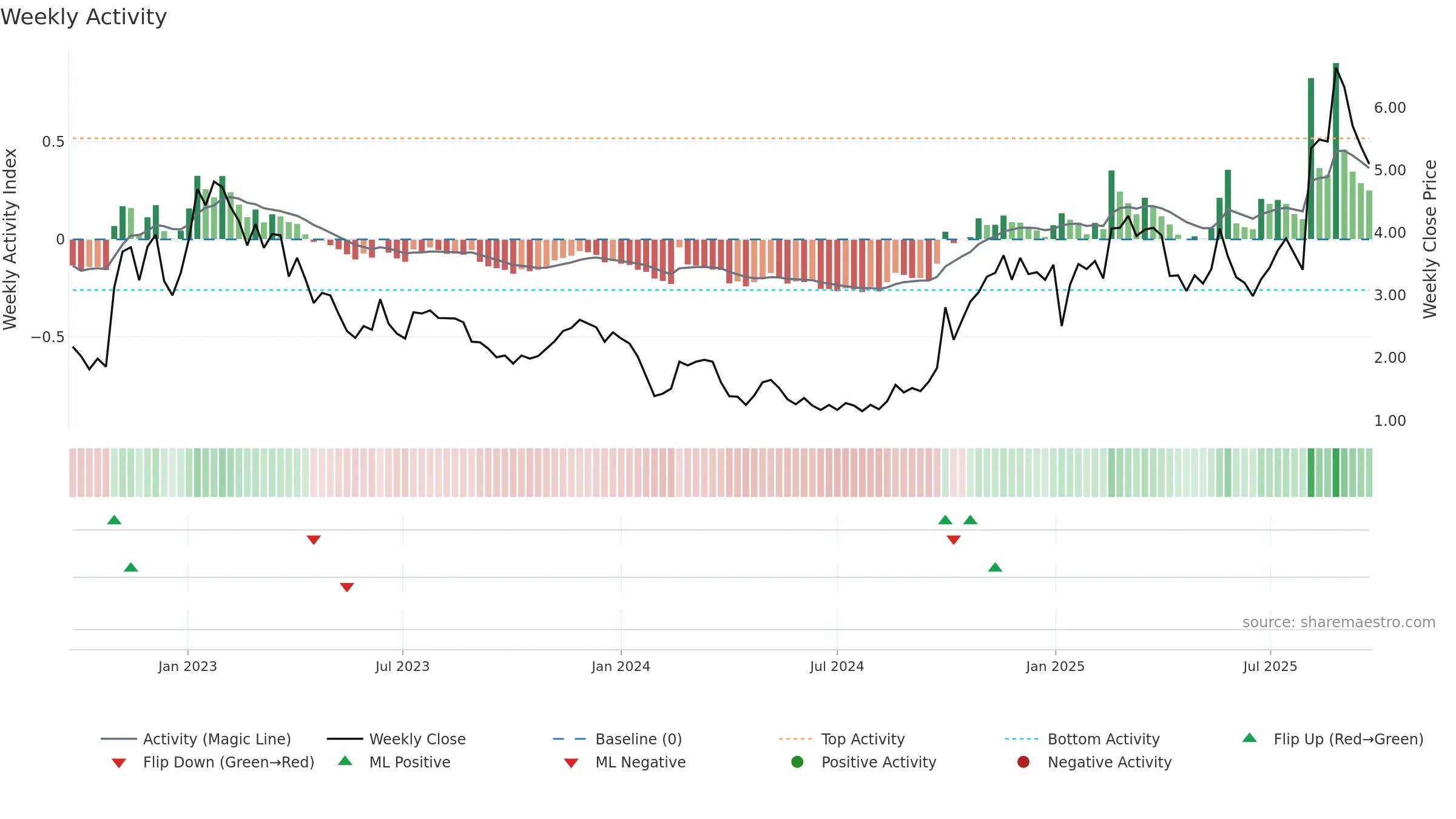Toggle the Activity (Magic Line) legend entry
This screenshot has width=1456, height=819.
pos(196,739)
